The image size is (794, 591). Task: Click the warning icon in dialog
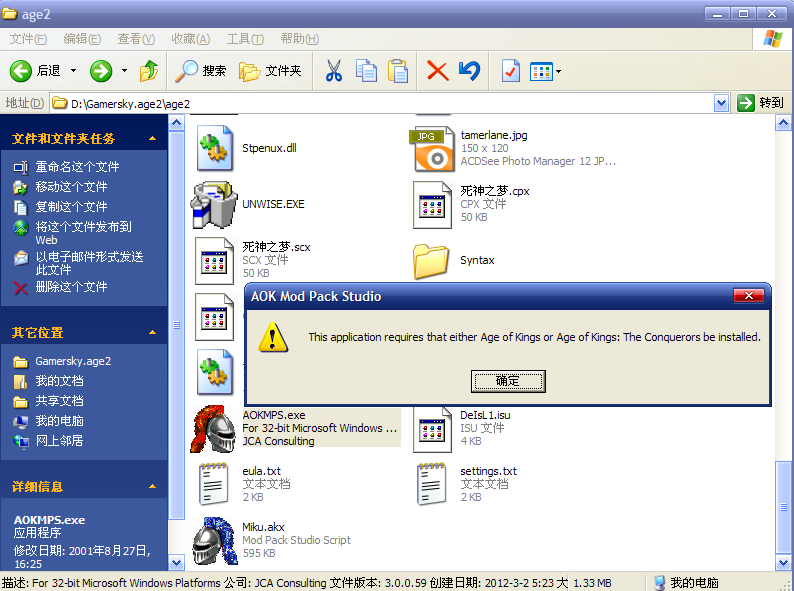(x=273, y=337)
